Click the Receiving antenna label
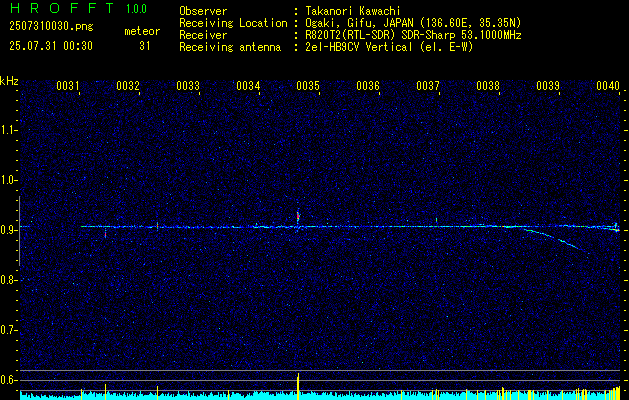 click(x=230, y=47)
